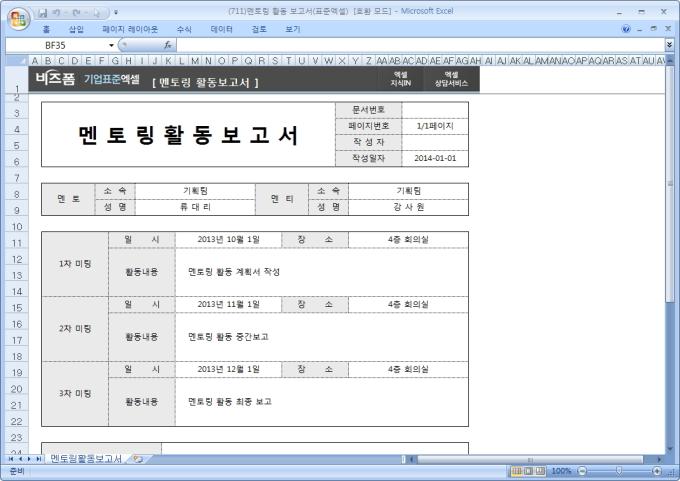The width and height of the screenshot is (680, 481).
Task: Select the 류 대 리 mentor name cell
Action: click(195, 207)
